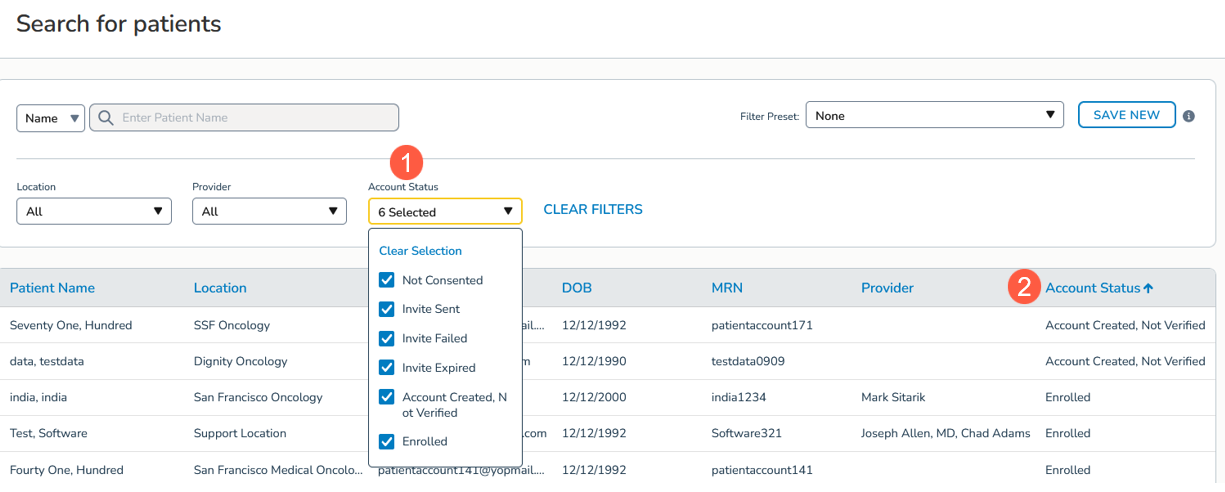Uncheck the Invite Sent checkbox
The image size is (1225, 492).
387,309
